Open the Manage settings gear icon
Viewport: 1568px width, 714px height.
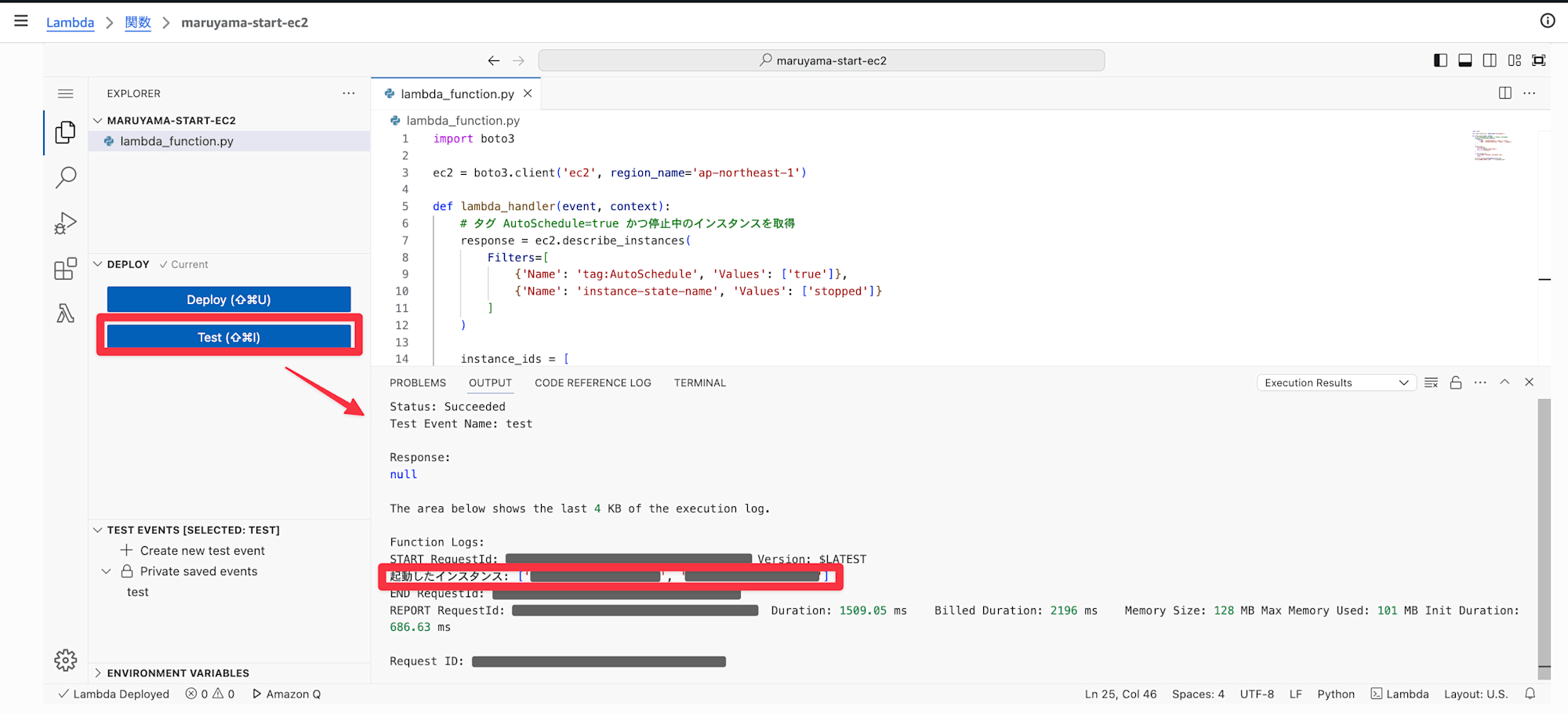(x=66, y=660)
